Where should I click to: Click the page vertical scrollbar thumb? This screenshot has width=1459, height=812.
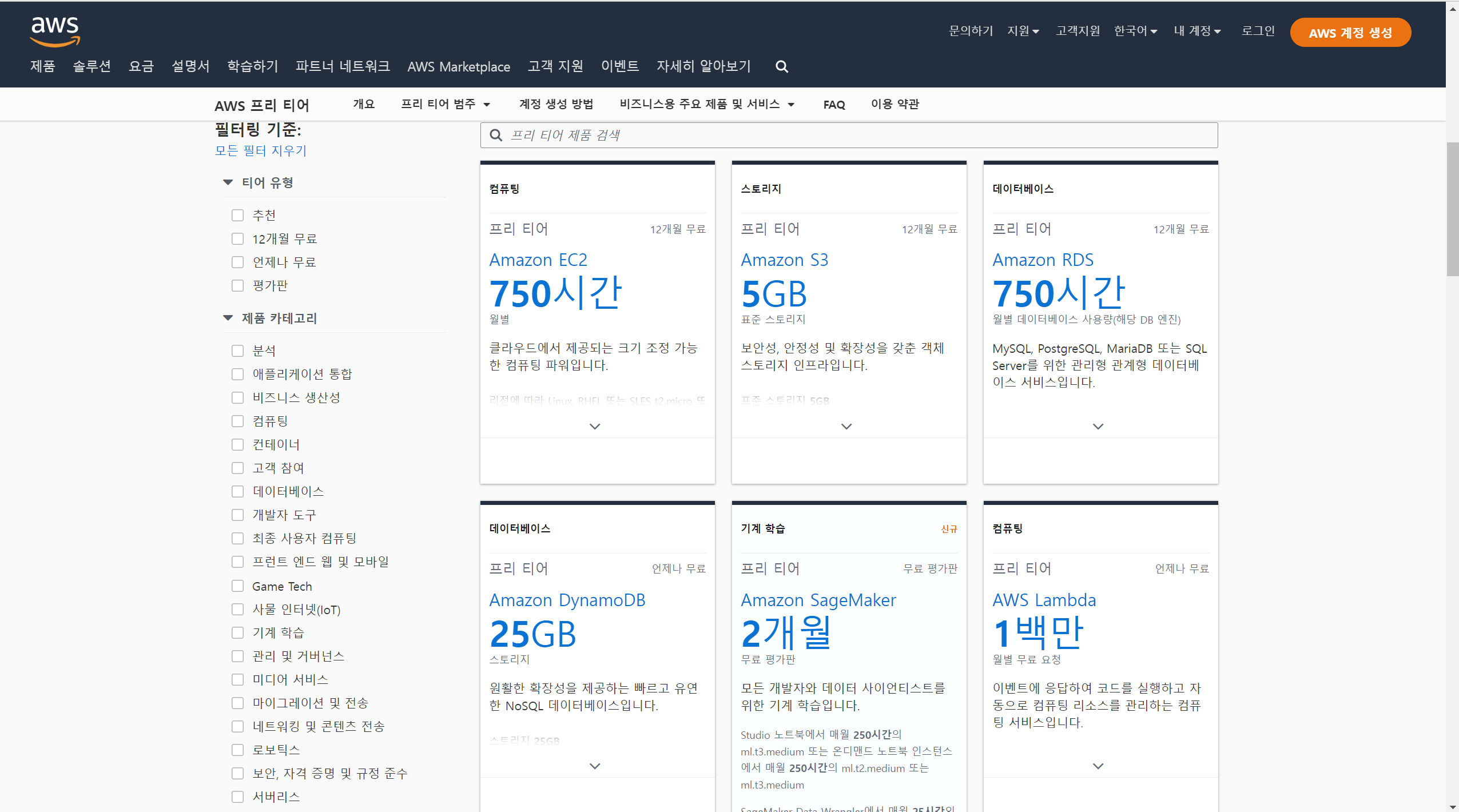[x=1452, y=209]
